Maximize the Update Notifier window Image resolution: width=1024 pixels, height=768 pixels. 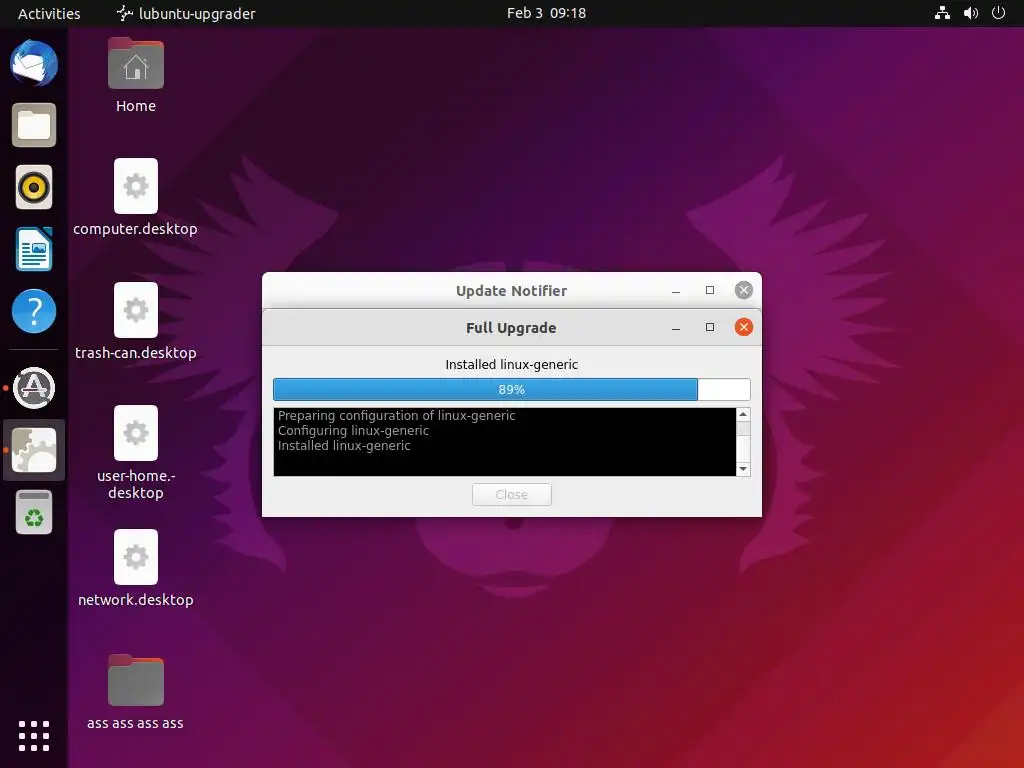point(710,290)
